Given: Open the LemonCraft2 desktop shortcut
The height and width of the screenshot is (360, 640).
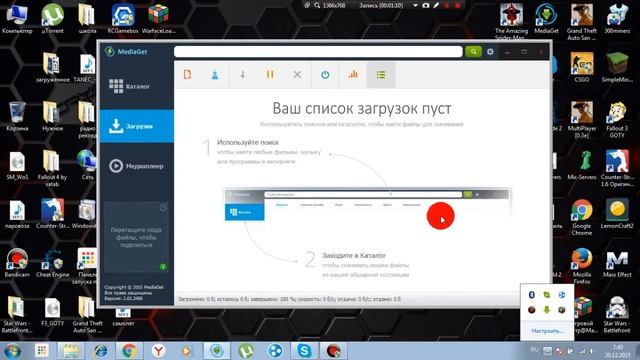Looking at the screenshot, I should [617, 213].
